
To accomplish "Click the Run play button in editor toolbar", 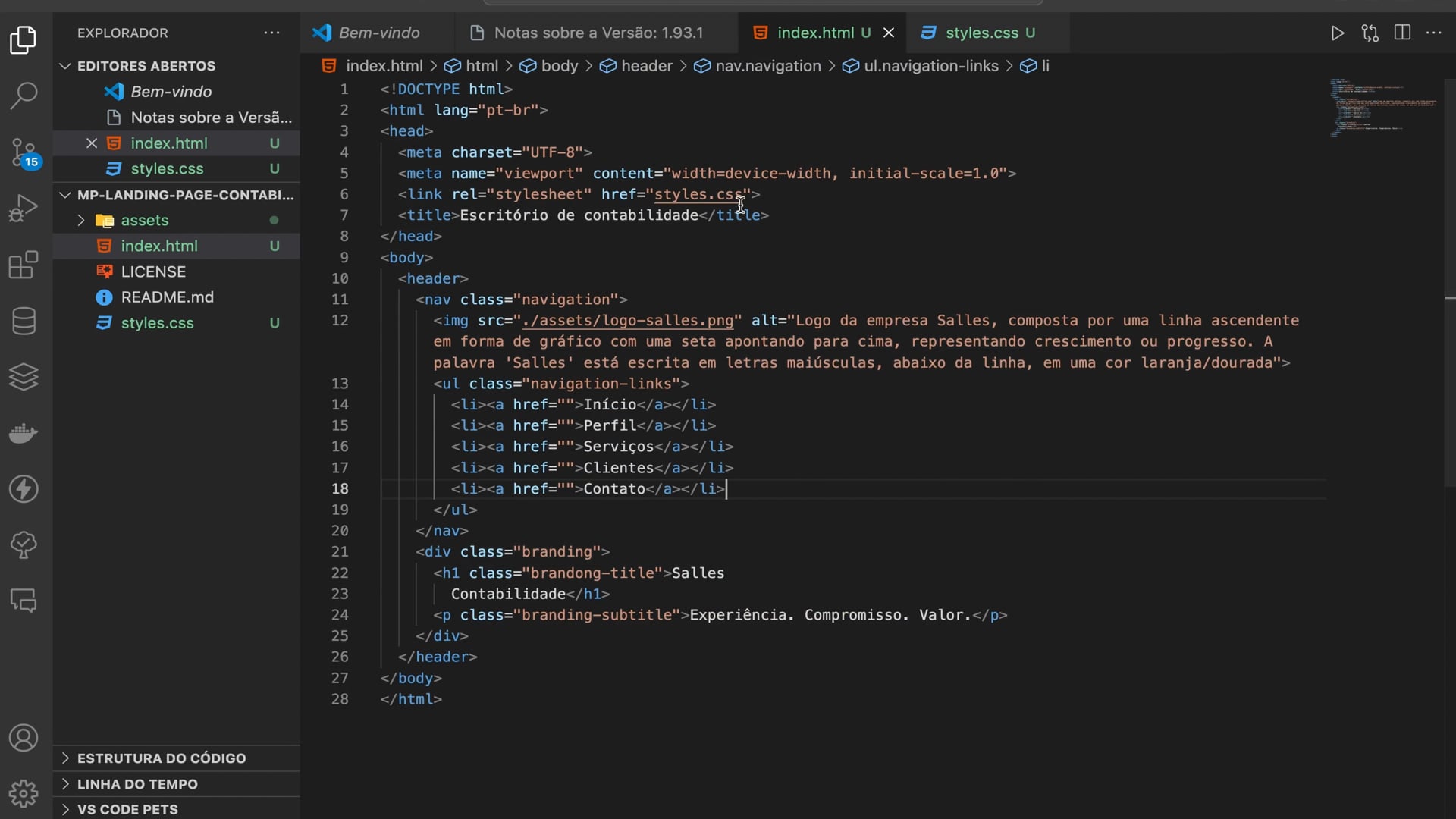I will tap(1337, 33).
